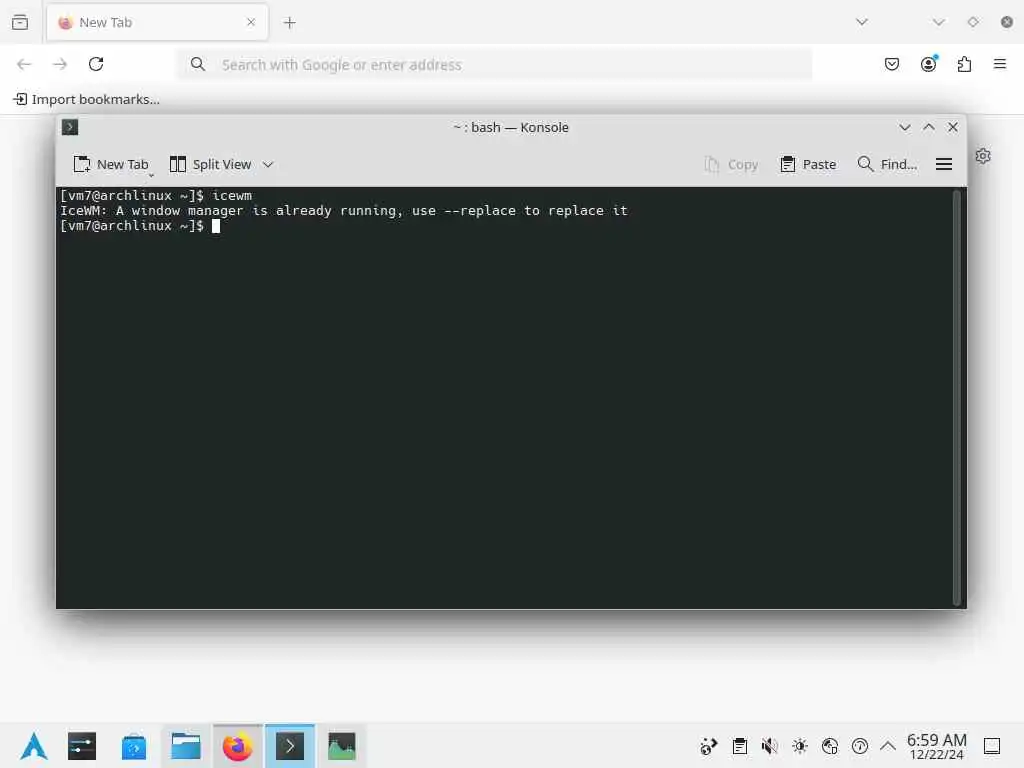Click Show Desktop button on panel
Image resolution: width=1024 pixels, height=768 pixels.
(x=992, y=746)
